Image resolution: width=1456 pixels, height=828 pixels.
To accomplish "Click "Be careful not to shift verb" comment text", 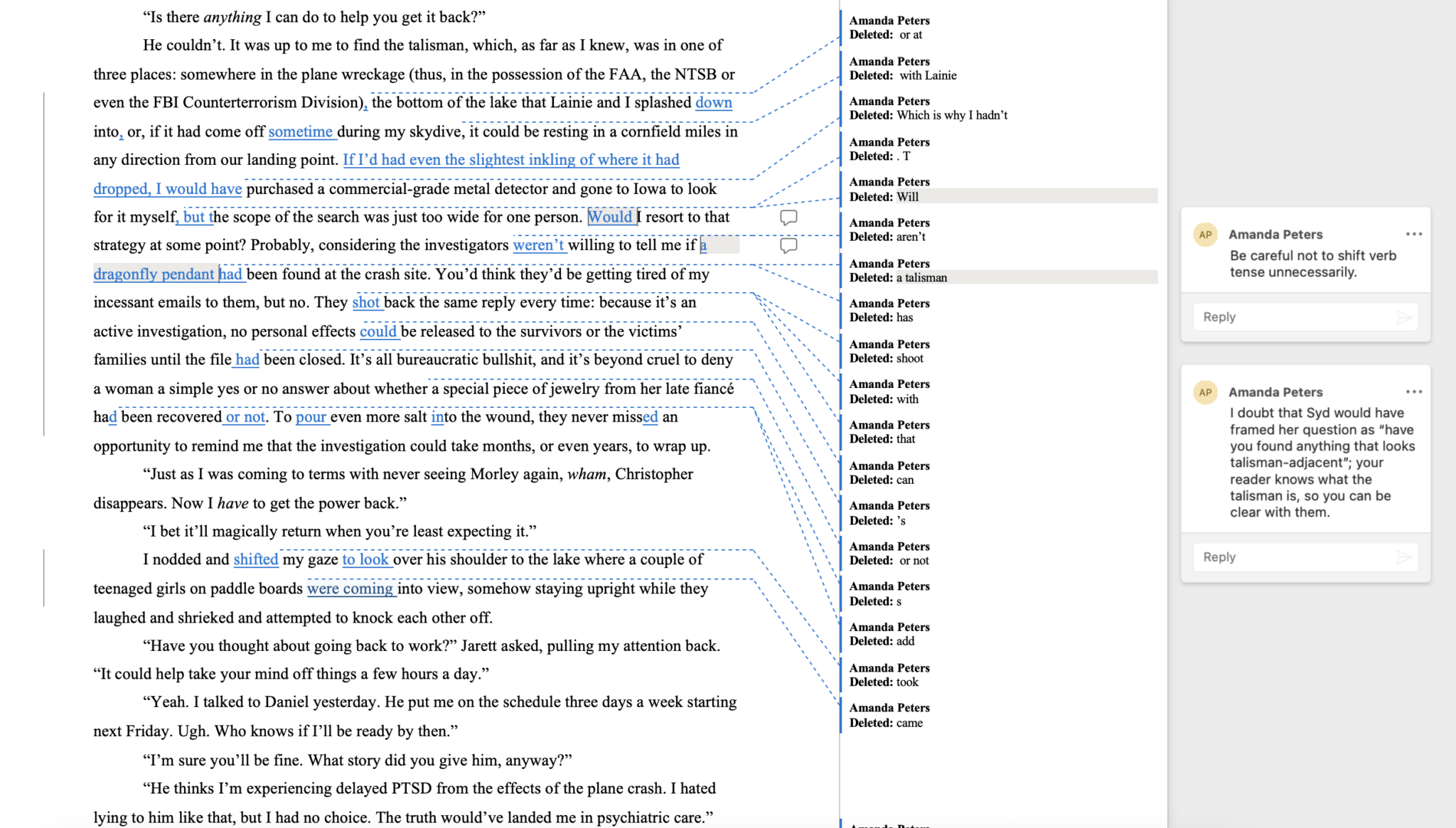I will click(x=1312, y=256).
